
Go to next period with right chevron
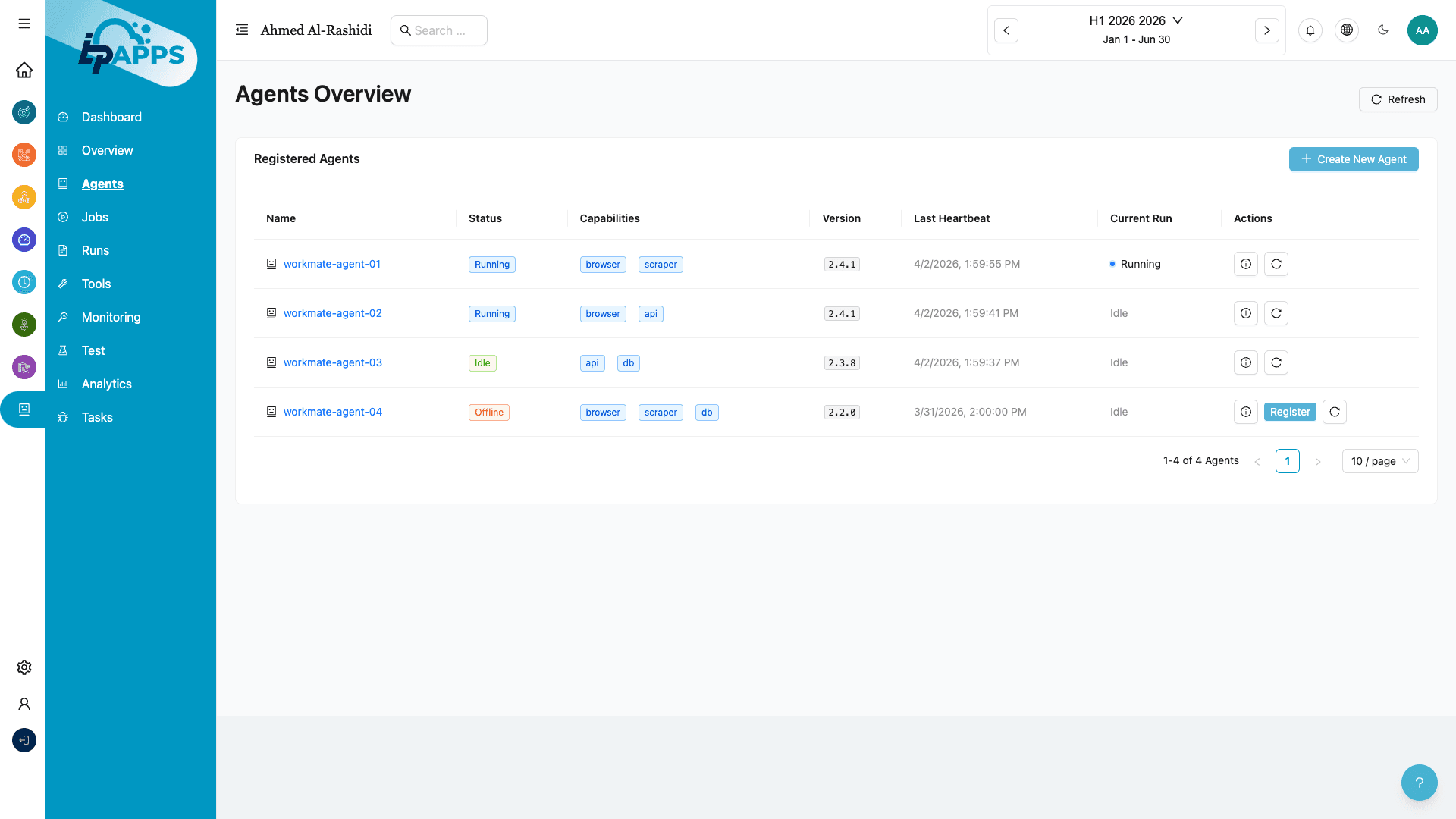click(1266, 30)
